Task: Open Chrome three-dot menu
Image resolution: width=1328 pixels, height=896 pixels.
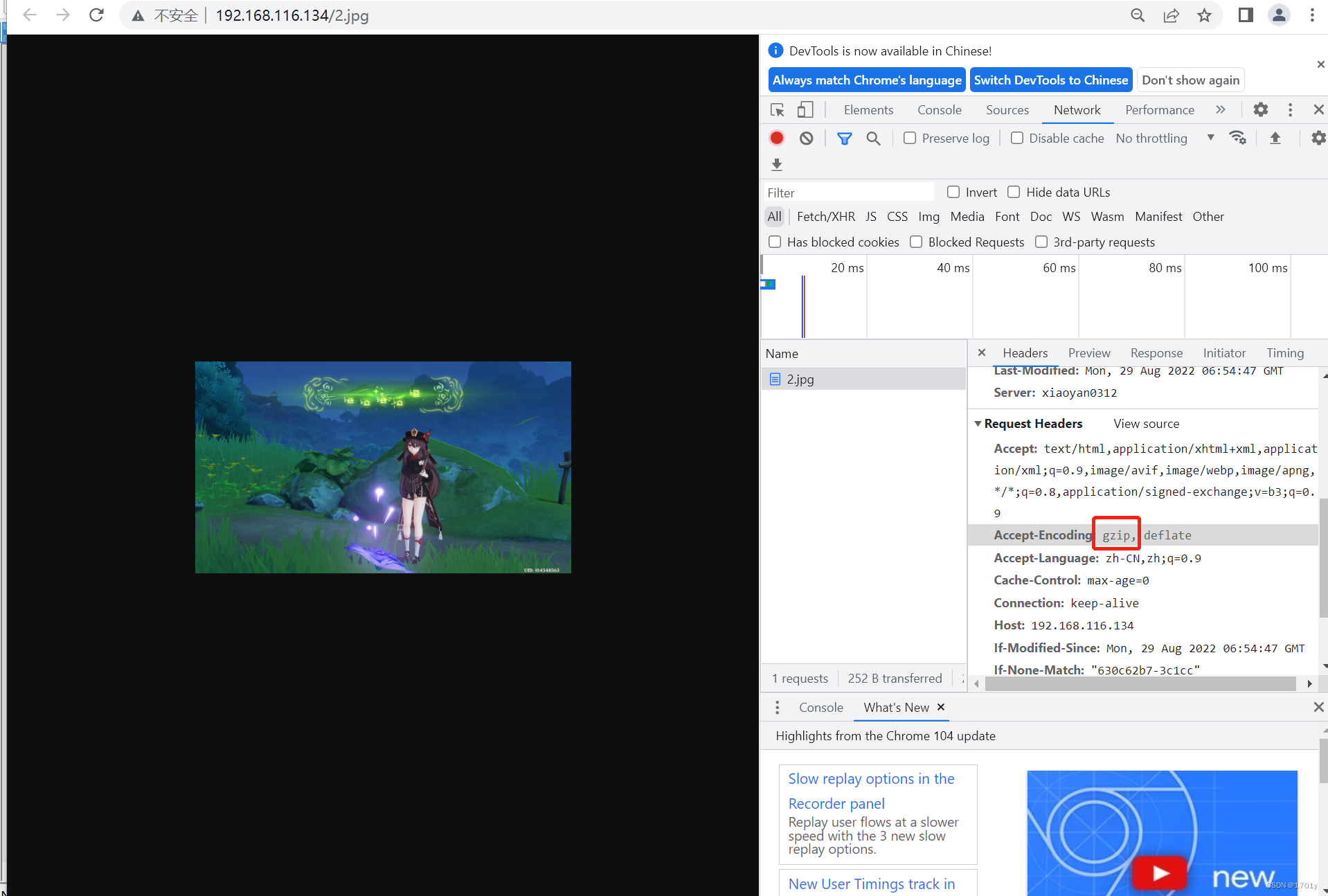Action: [x=1312, y=15]
